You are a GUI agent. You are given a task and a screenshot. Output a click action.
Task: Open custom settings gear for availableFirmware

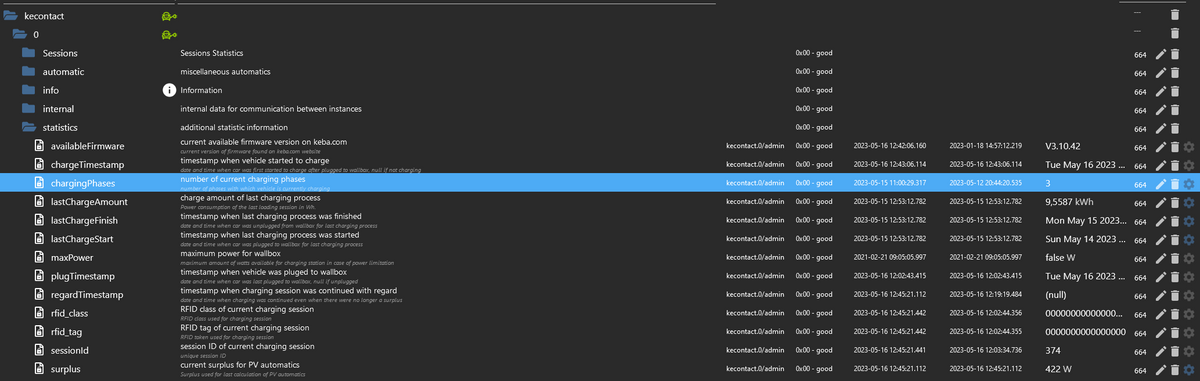(x=1188, y=147)
